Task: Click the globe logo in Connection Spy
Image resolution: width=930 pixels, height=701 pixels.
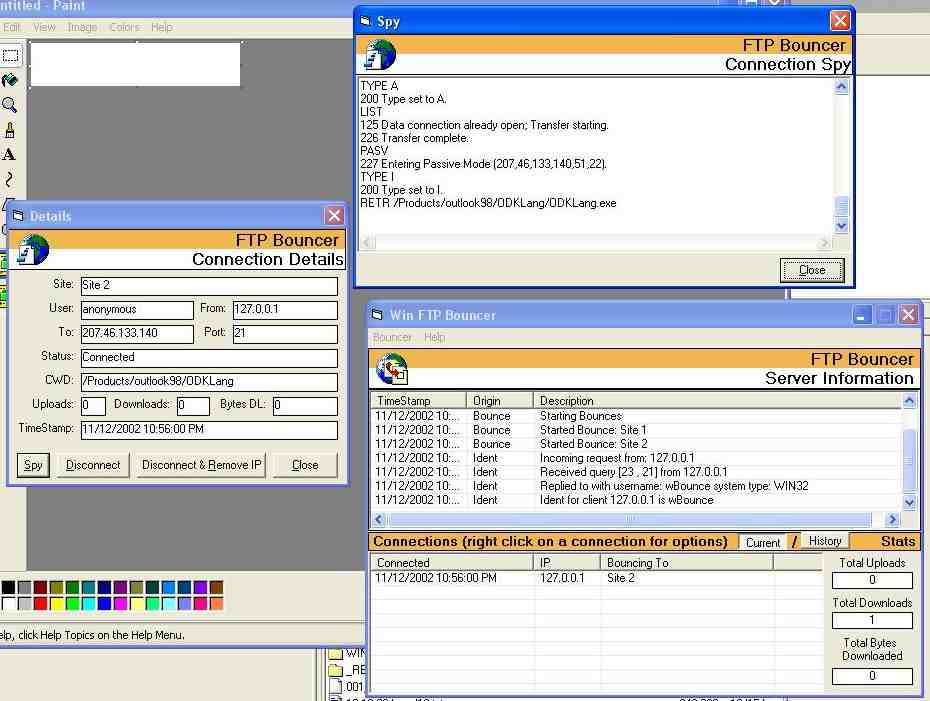Action: pos(380,54)
